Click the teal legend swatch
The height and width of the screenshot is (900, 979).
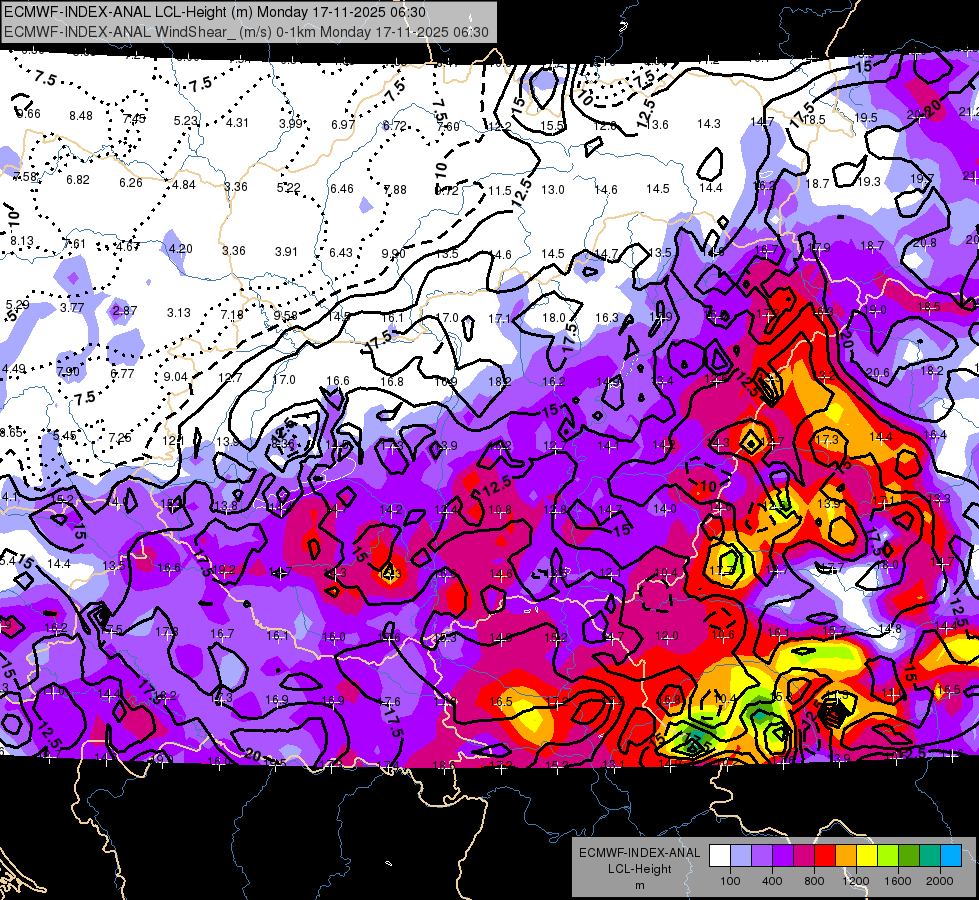tap(930, 855)
